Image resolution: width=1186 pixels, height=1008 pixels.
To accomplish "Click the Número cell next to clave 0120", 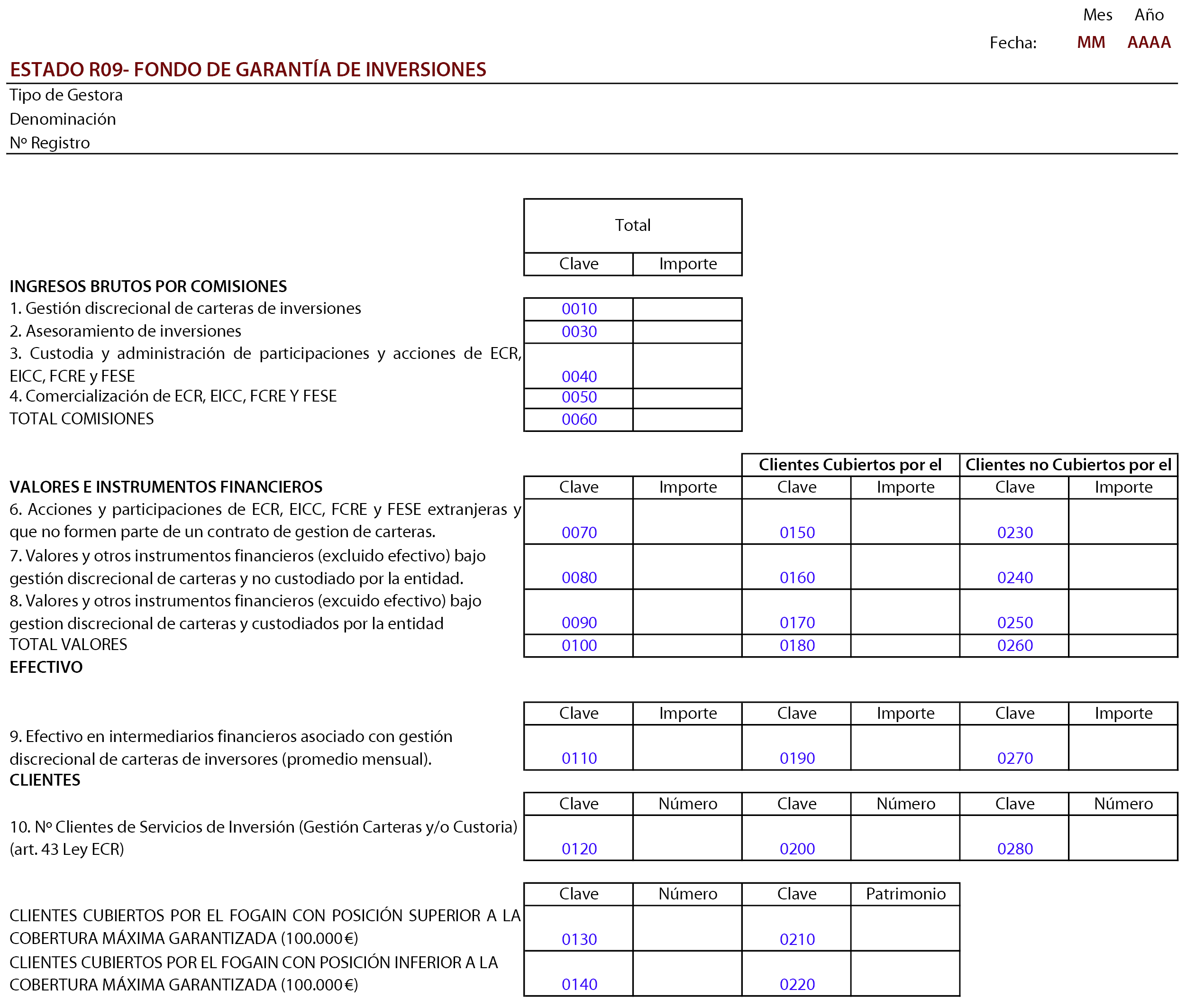I will click(x=687, y=838).
